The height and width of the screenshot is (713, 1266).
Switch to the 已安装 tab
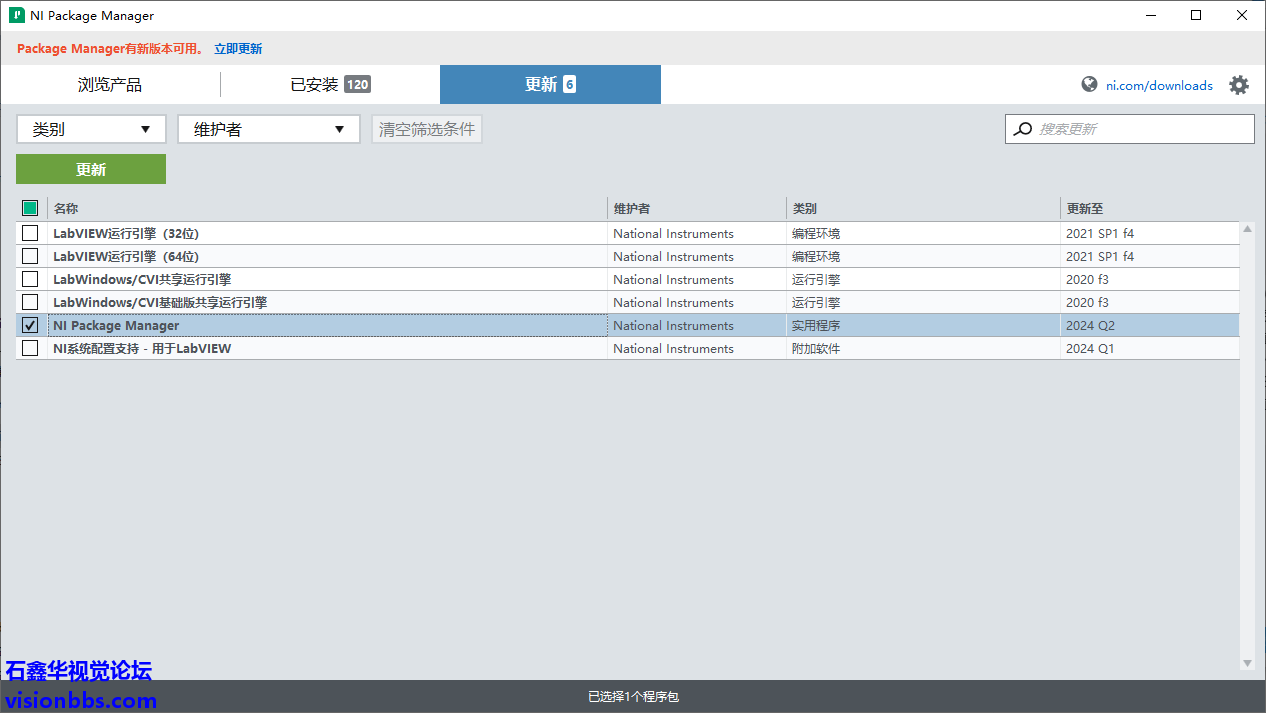click(x=330, y=85)
